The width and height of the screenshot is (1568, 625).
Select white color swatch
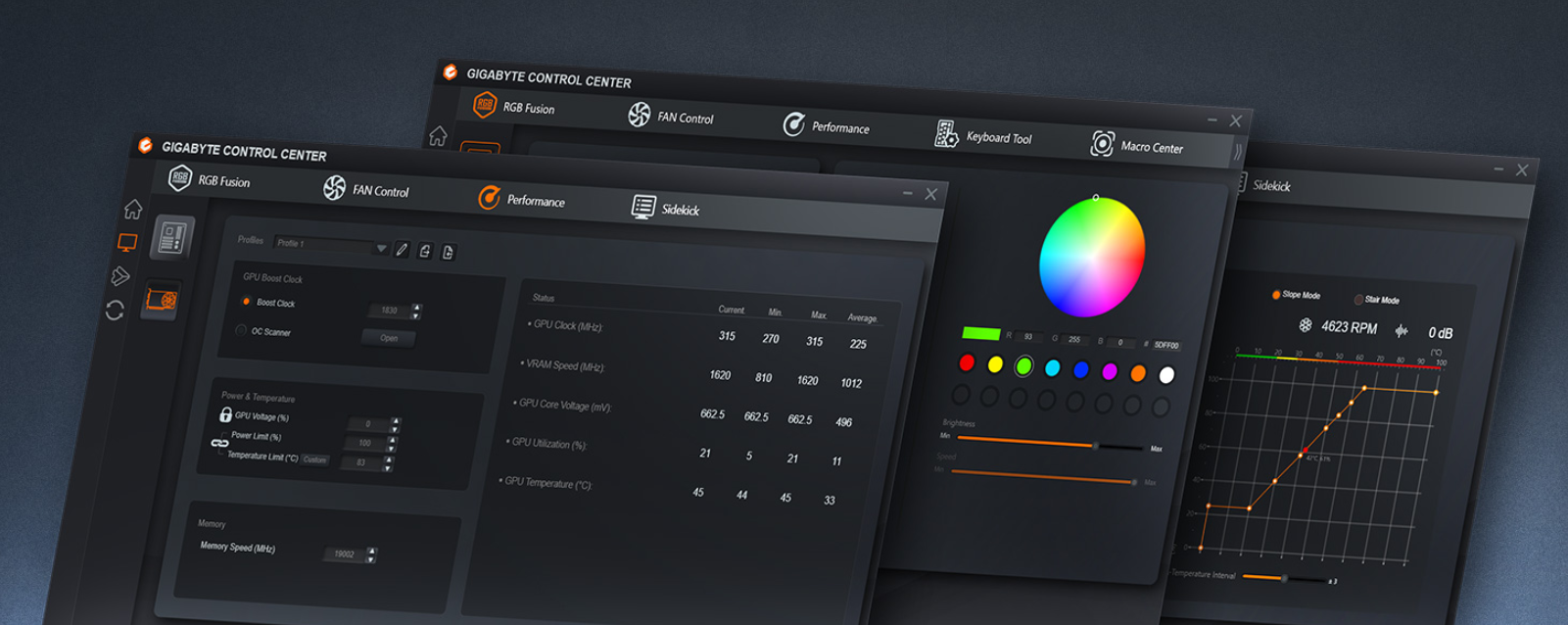coord(1166,375)
